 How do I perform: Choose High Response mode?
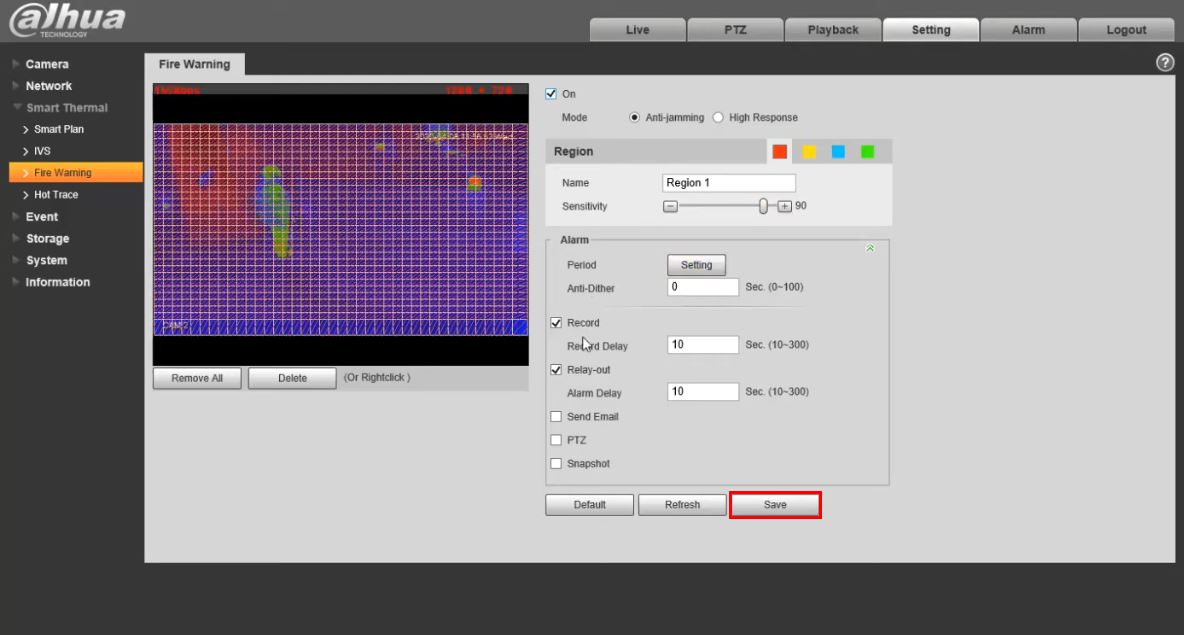718,118
